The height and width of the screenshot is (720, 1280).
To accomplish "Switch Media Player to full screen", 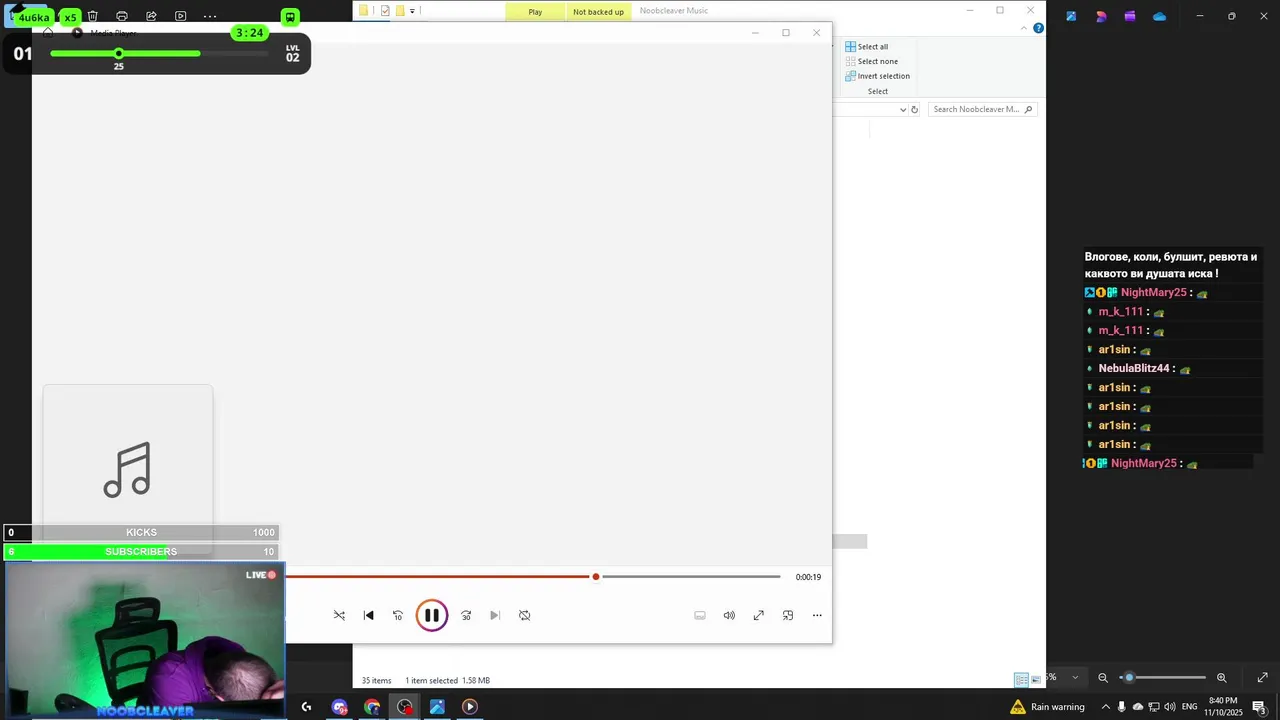I will point(758,615).
